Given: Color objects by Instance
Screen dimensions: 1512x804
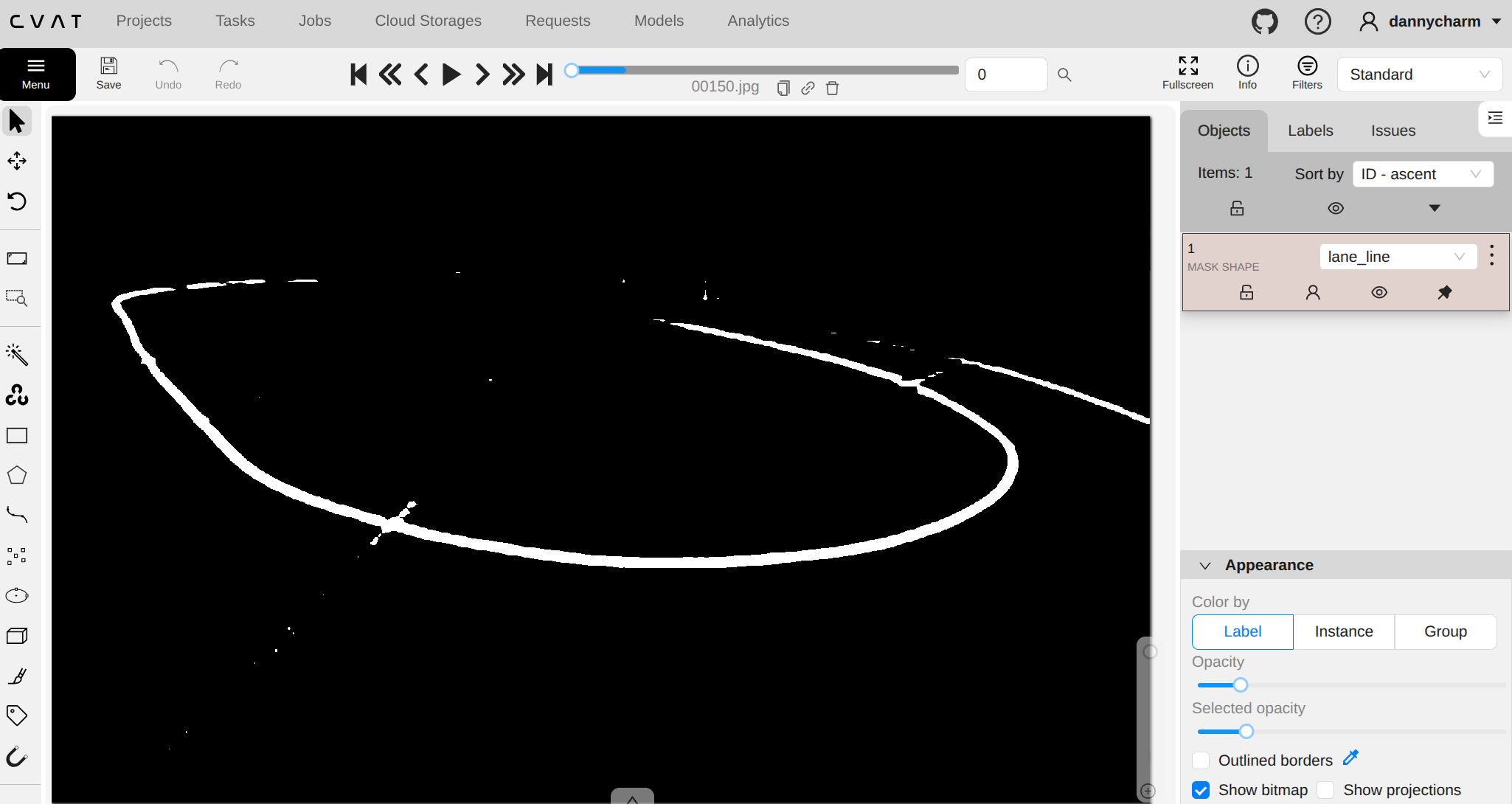Looking at the screenshot, I should click(x=1343, y=632).
